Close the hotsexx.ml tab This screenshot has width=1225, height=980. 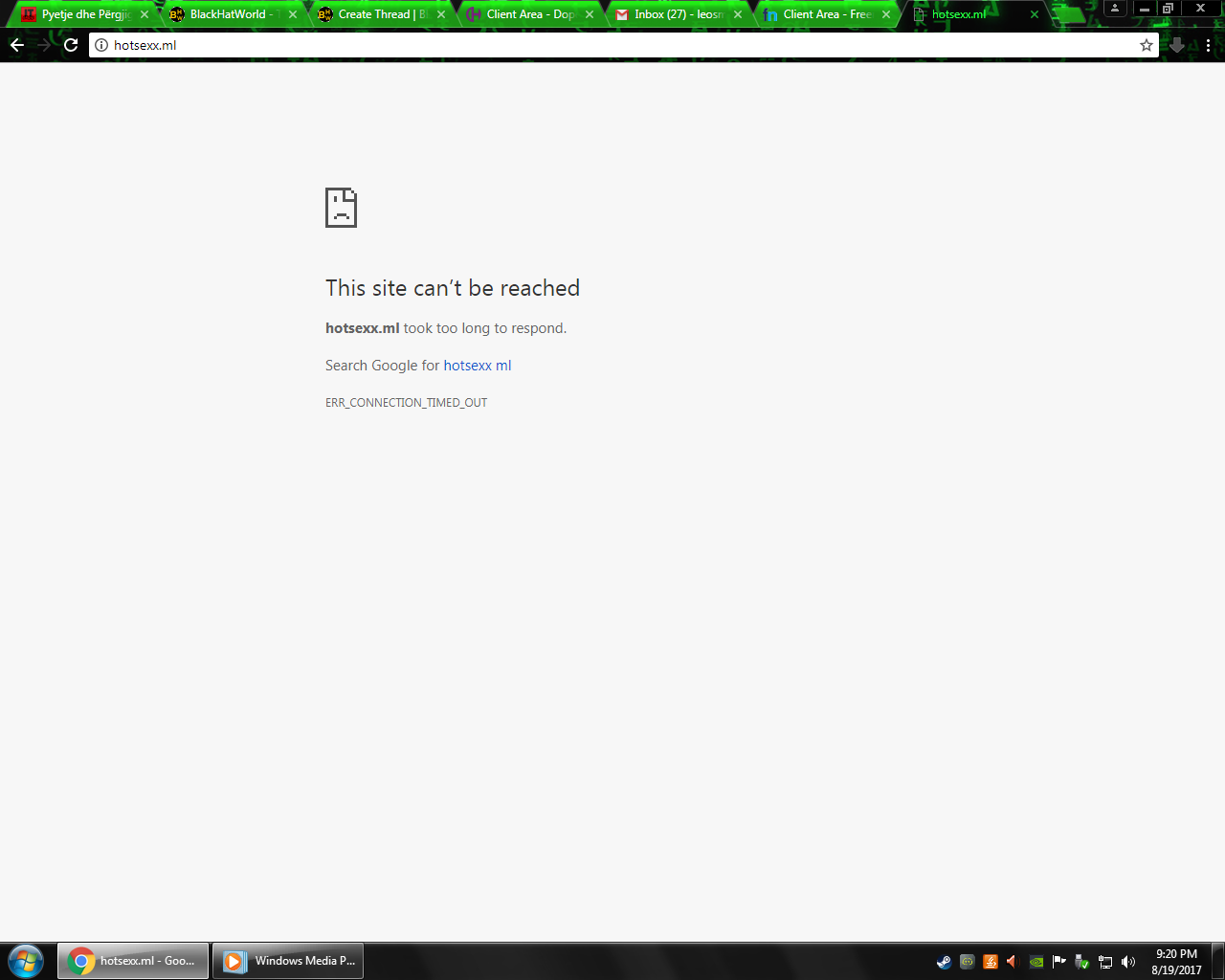pyautogui.click(x=1035, y=14)
